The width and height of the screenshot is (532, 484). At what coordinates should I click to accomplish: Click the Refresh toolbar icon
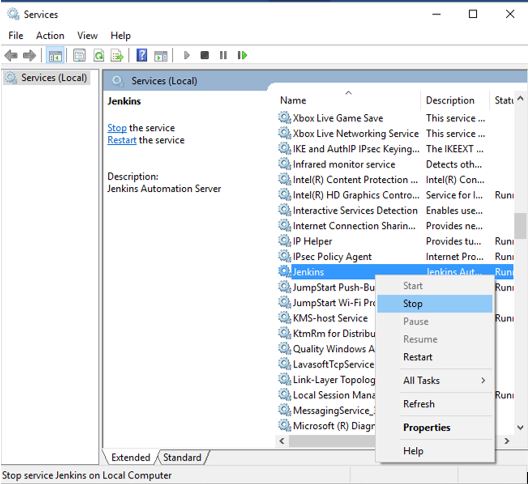[x=99, y=55]
